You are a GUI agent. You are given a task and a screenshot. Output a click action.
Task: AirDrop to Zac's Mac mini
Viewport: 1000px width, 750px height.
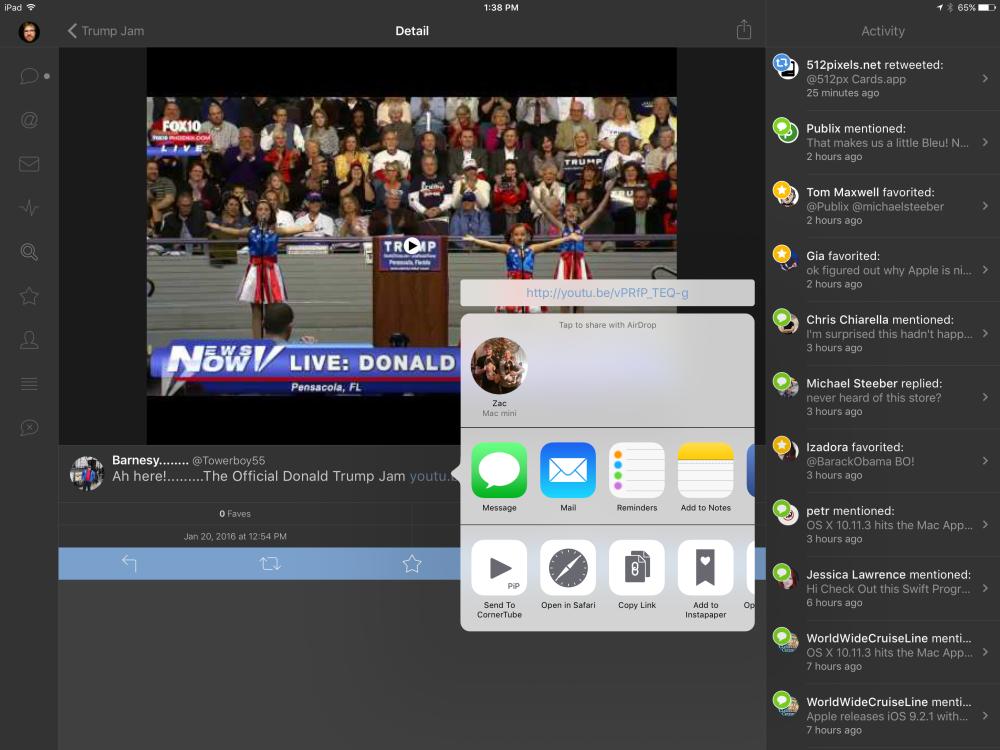[499, 367]
